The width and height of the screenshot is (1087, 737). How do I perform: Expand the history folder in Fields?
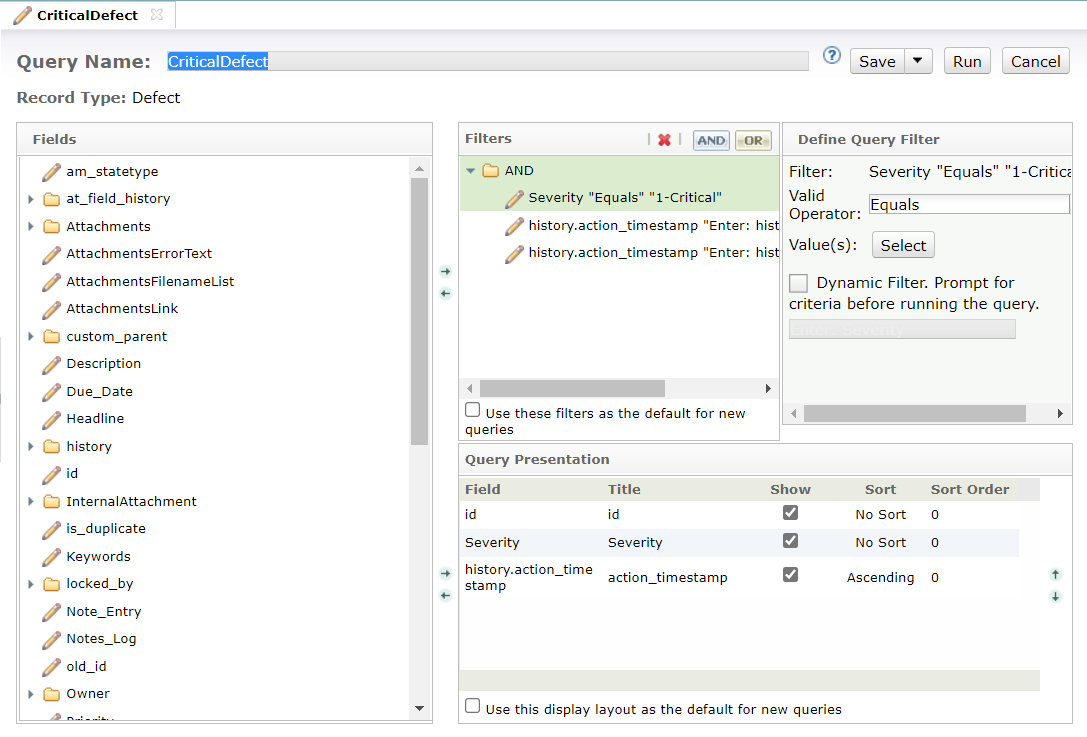click(31, 447)
